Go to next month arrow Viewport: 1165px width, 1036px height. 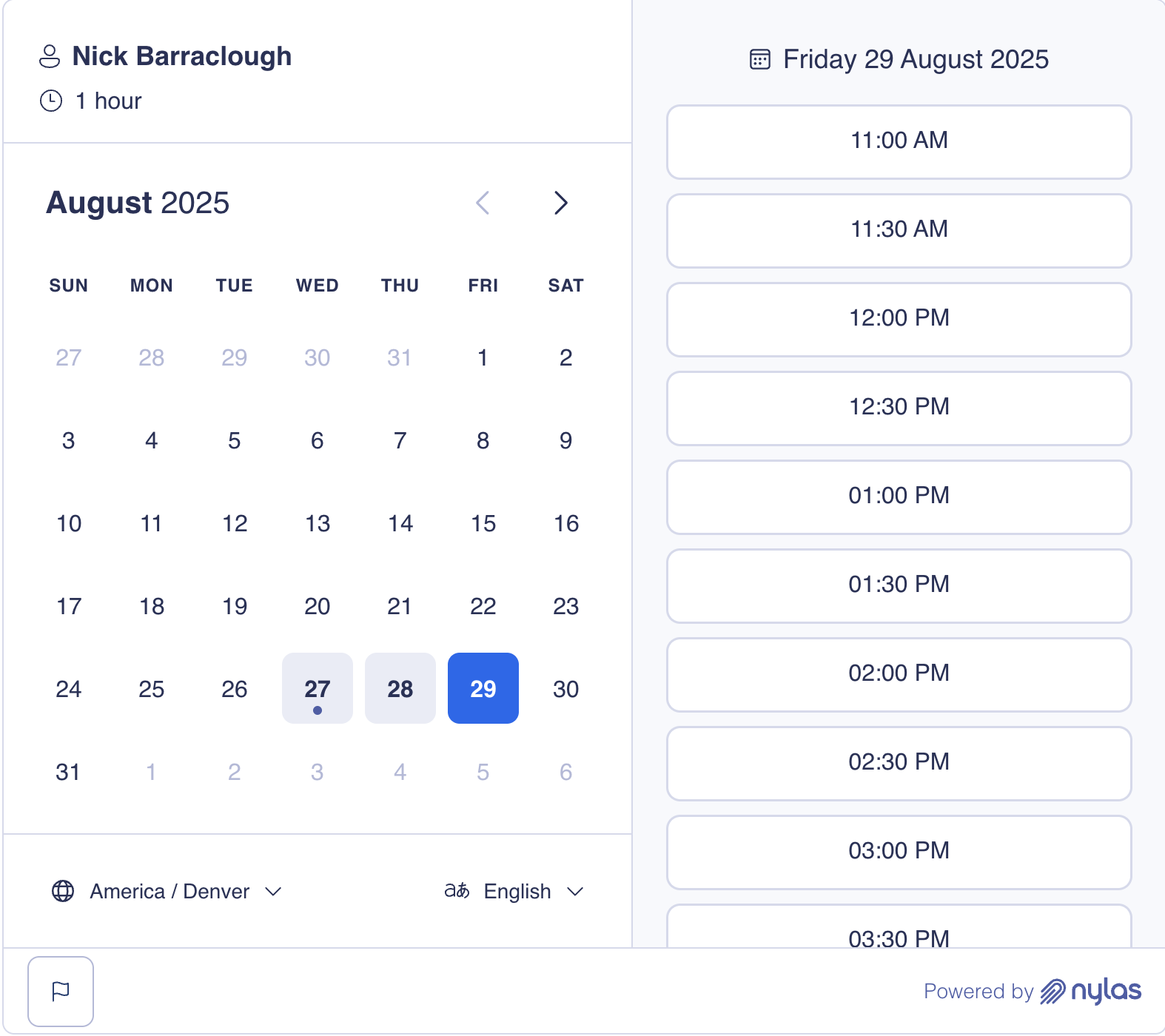point(560,203)
